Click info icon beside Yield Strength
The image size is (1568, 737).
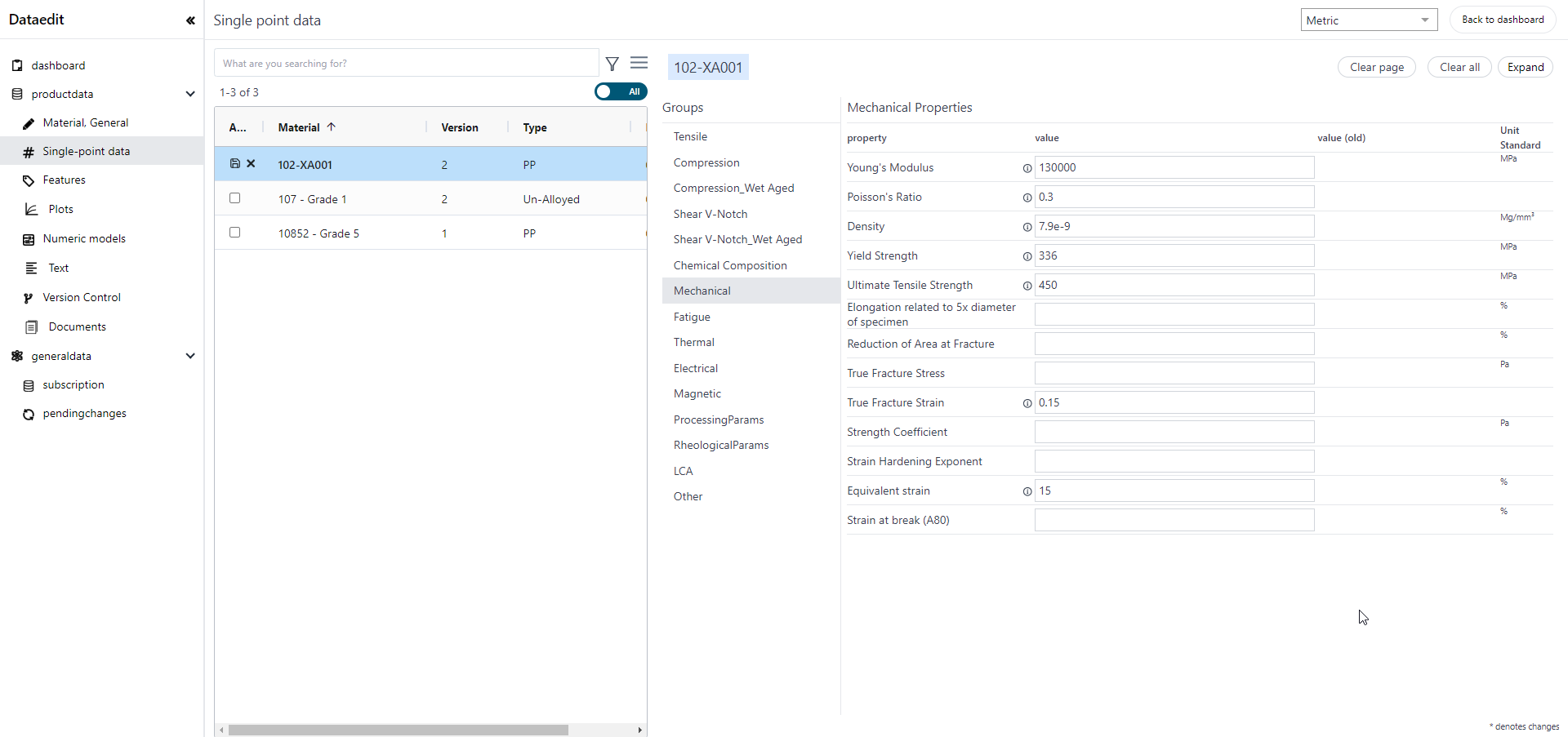(1027, 256)
